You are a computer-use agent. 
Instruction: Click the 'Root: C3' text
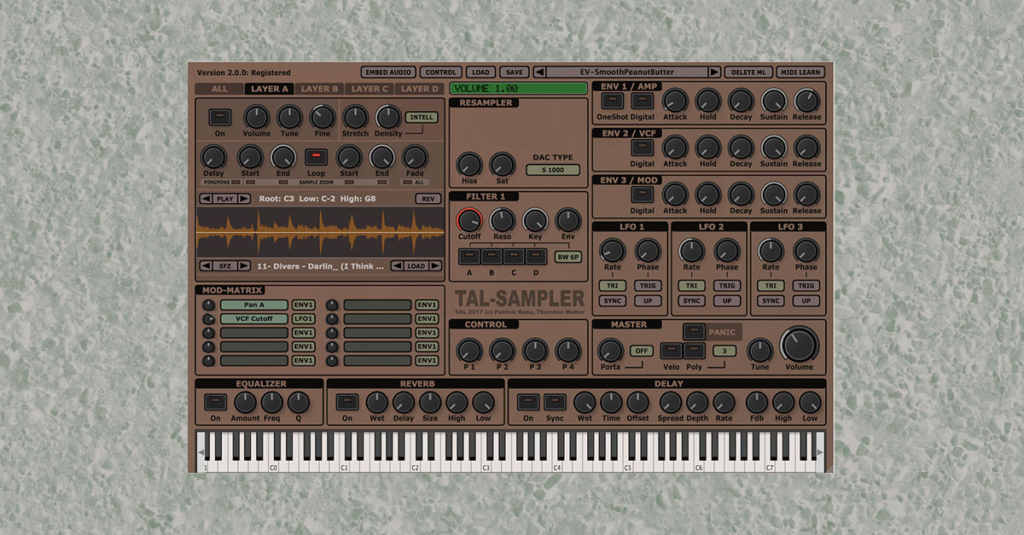(276, 199)
